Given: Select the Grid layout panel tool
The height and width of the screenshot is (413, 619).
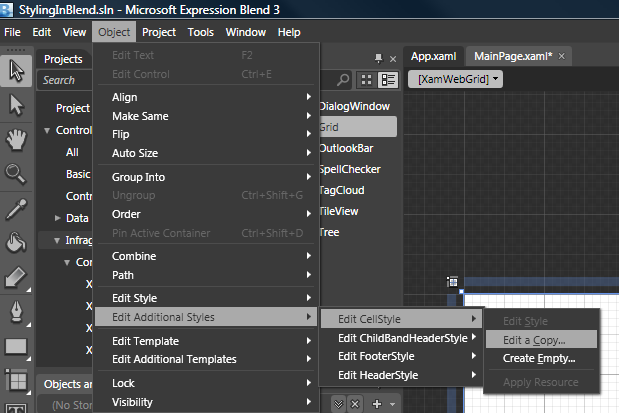Looking at the screenshot, I should [16, 380].
